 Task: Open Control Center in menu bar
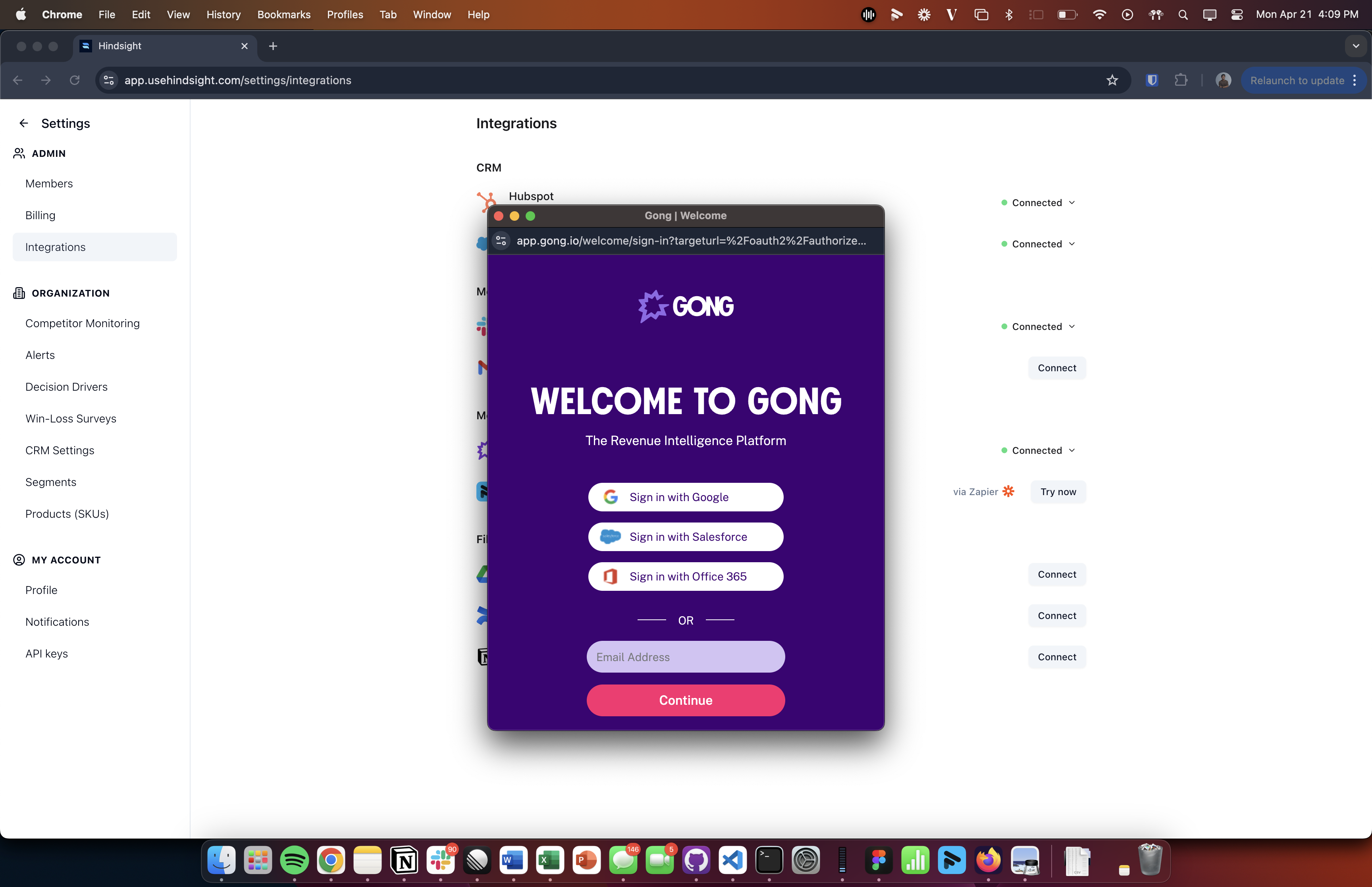(x=1237, y=14)
